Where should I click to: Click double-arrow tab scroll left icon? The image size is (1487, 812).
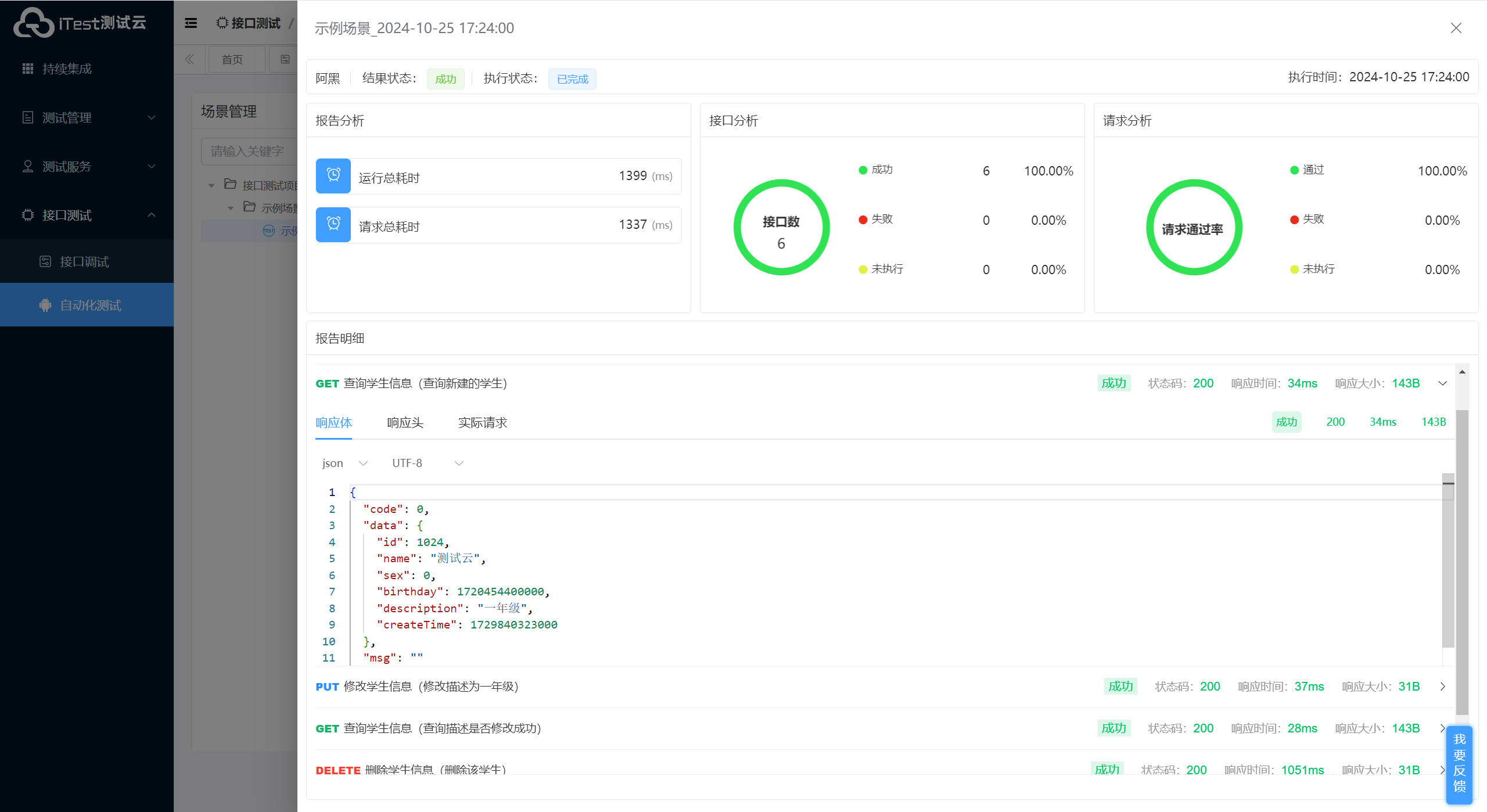(189, 59)
